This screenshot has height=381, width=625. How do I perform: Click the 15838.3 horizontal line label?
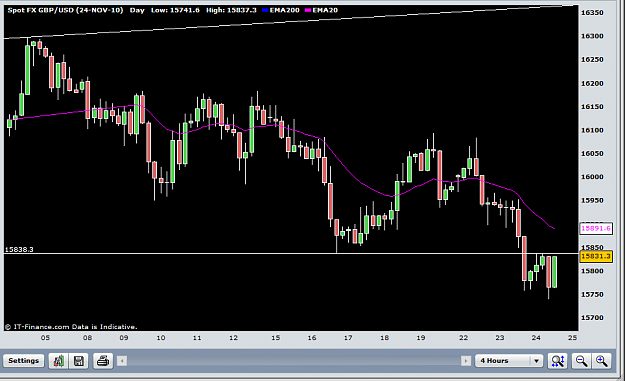(x=19, y=249)
